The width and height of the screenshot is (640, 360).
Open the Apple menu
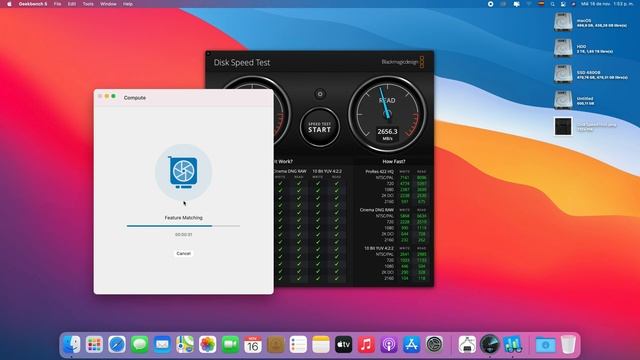click(x=9, y=4)
